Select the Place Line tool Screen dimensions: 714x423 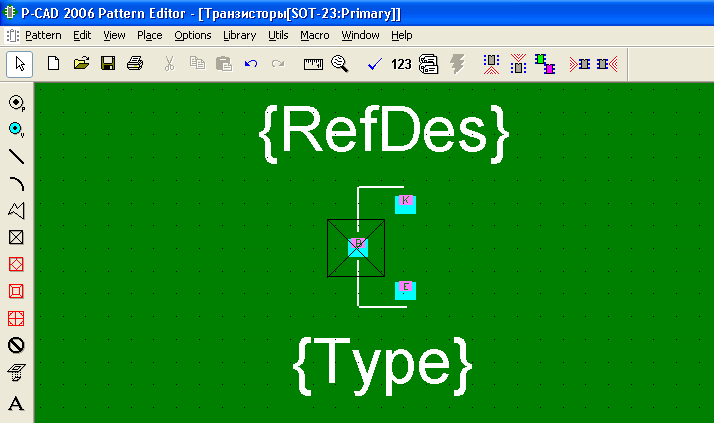16,156
